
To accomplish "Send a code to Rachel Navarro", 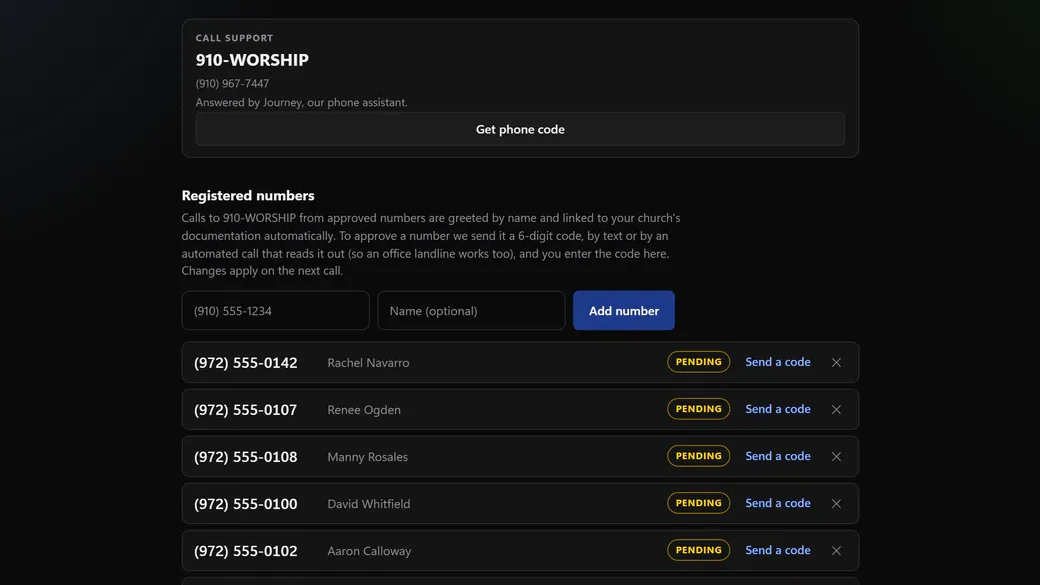I will [x=777, y=362].
